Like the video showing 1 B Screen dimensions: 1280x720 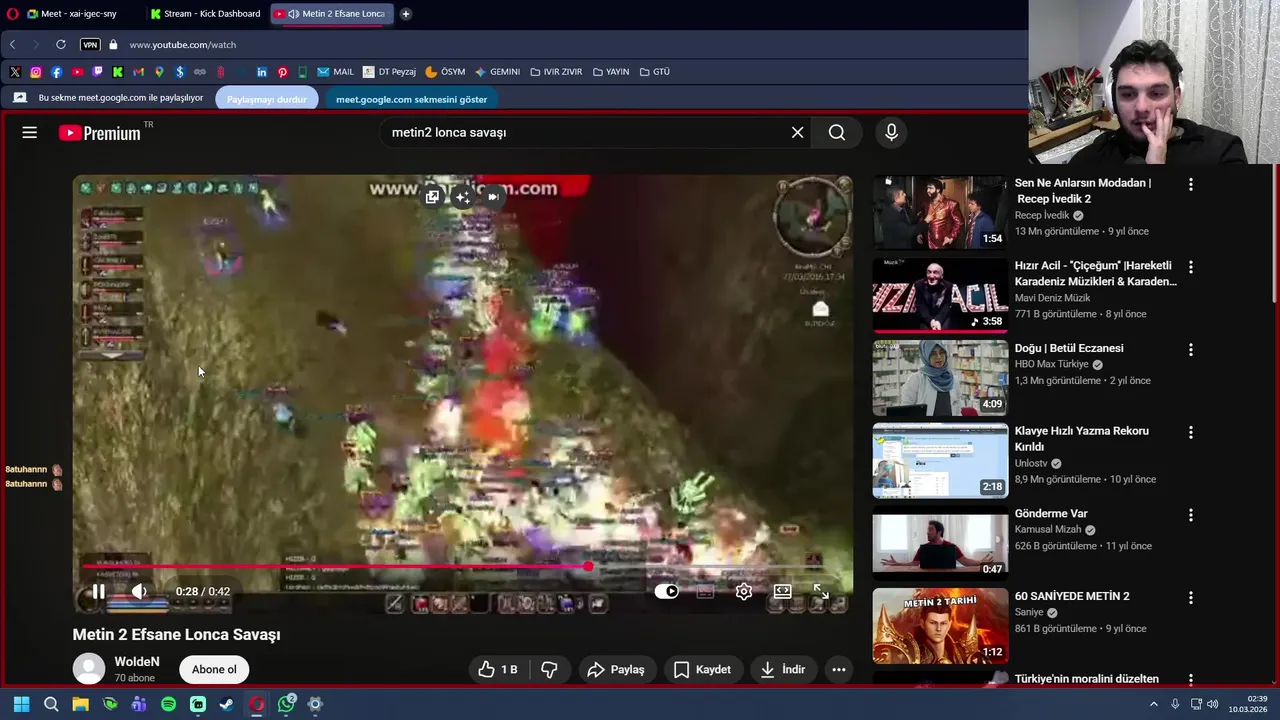coord(497,669)
